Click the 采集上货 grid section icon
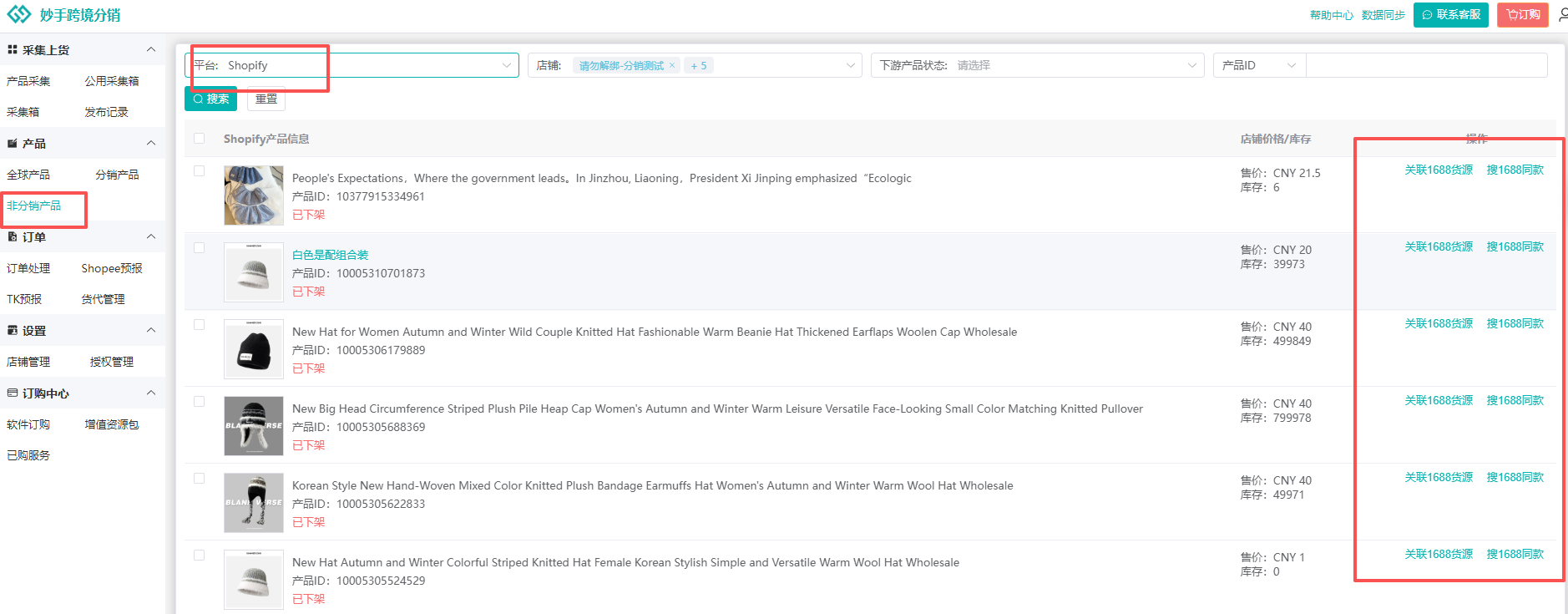The height and width of the screenshot is (614, 1568). click(x=13, y=50)
